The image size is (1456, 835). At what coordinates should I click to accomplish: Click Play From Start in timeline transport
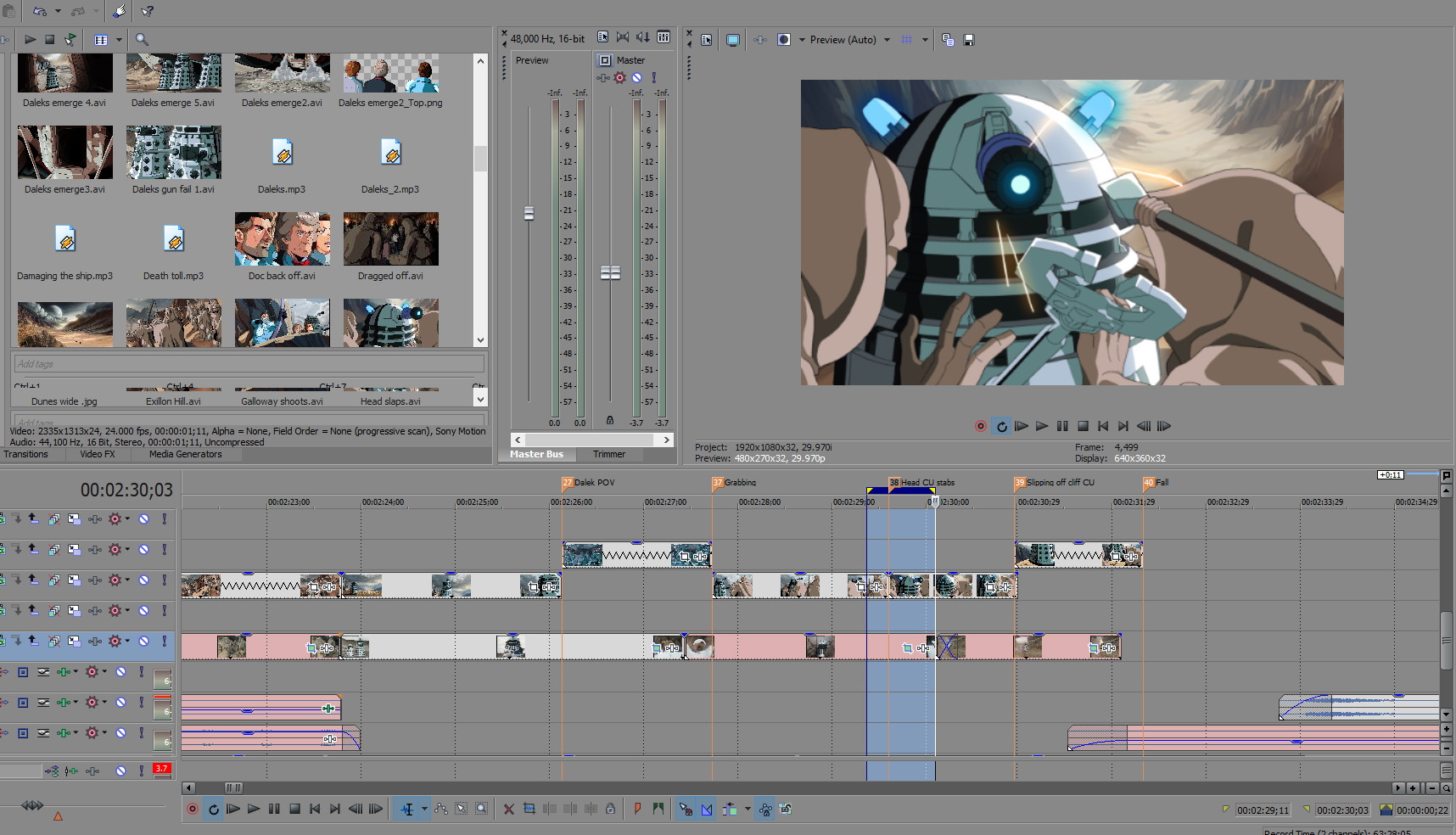[233, 810]
